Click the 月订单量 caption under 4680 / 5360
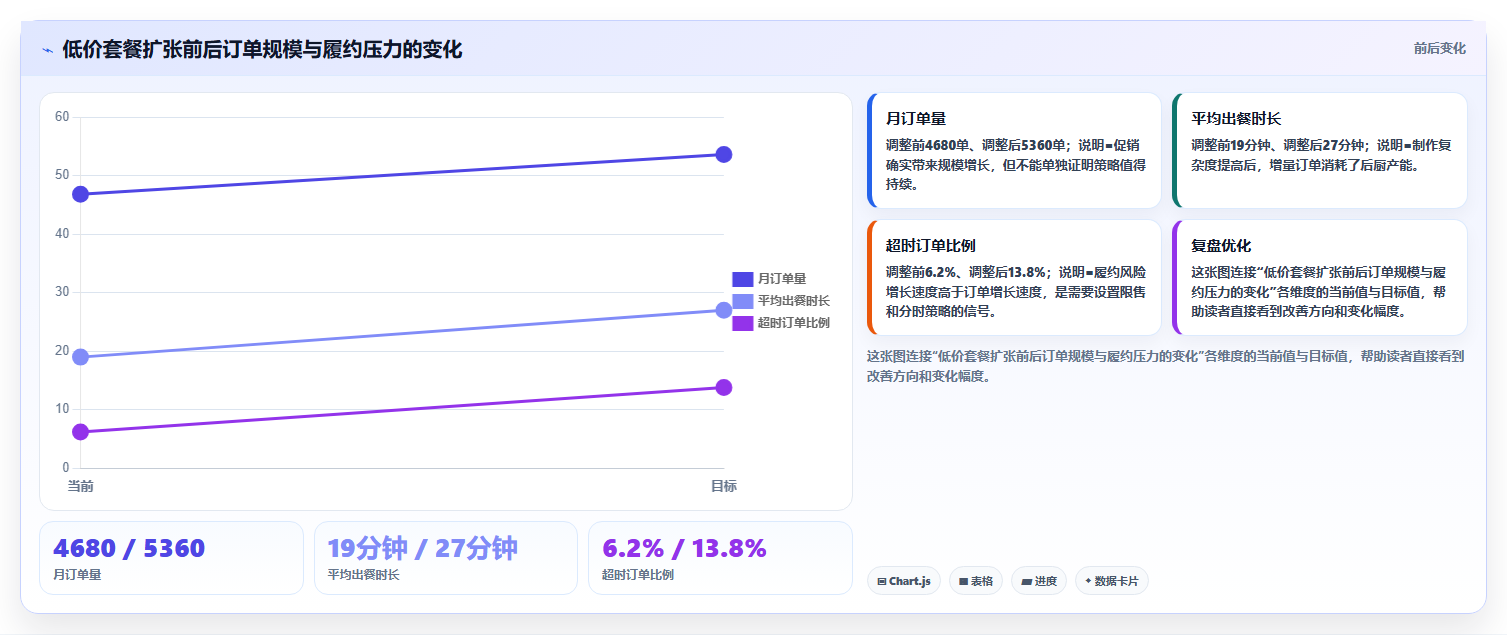 click(x=77, y=575)
